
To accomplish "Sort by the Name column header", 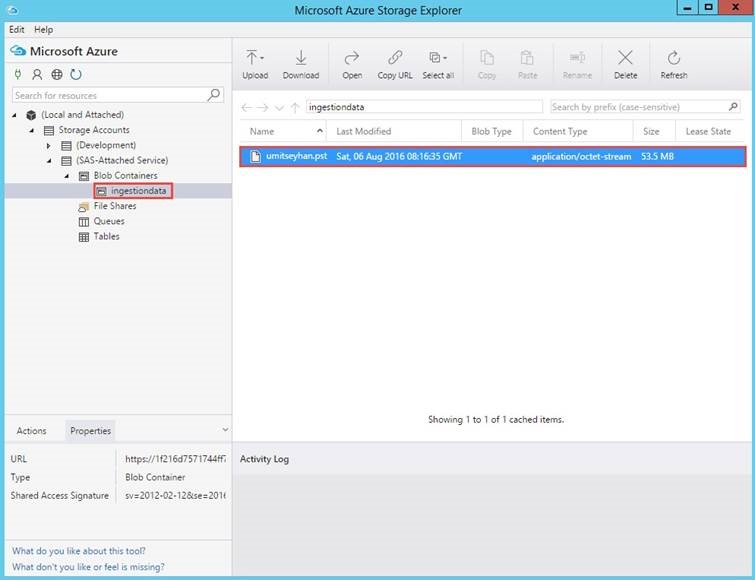I will click(x=283, y=131).
